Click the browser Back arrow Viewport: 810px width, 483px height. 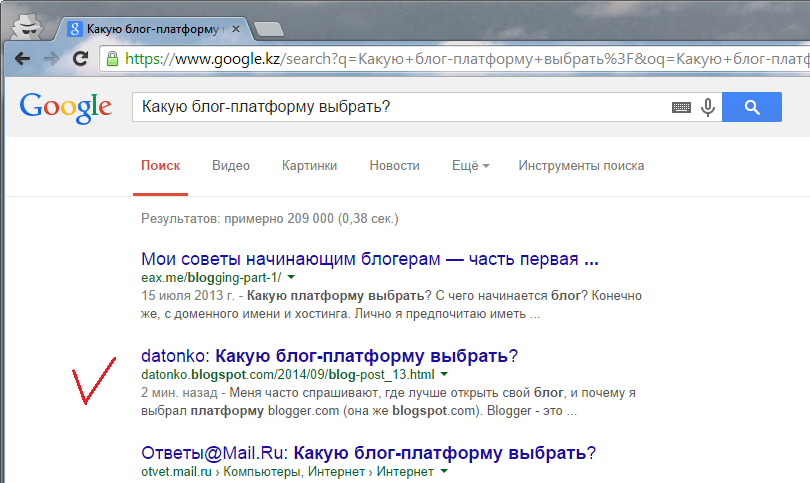click(x=22, y=59)
